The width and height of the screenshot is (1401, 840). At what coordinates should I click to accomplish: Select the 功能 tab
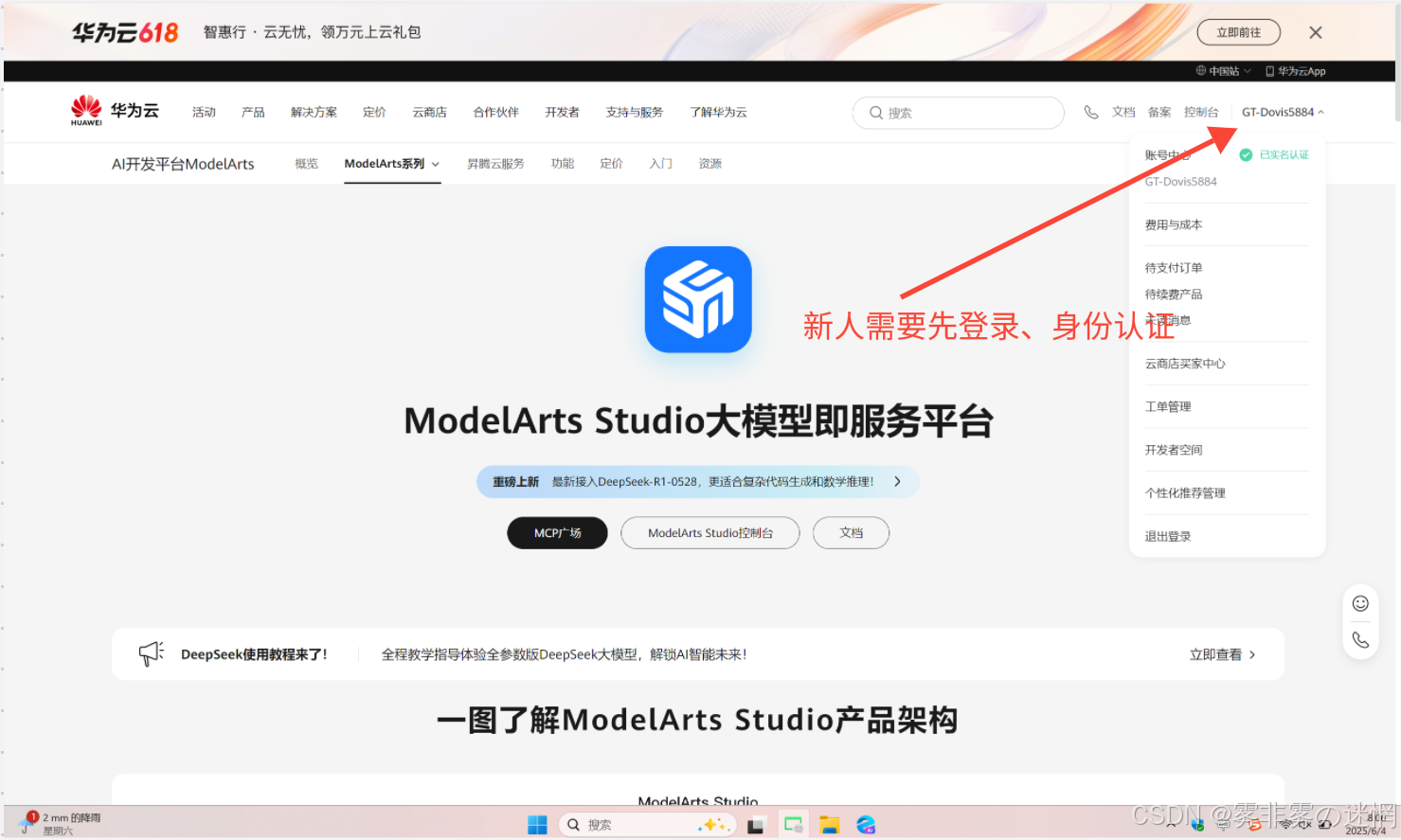click(563, 164)
